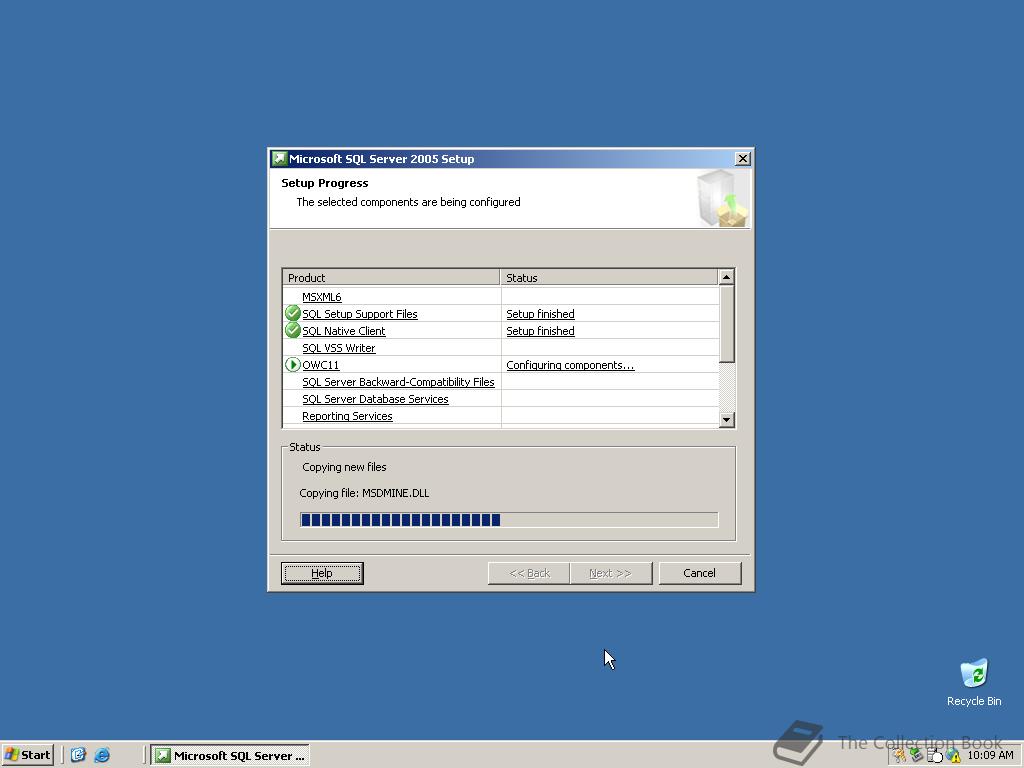The height and width of the screenshot is (768, 1024).
Task: Click the product list scroll up arrow
Action: pos(726,277)
